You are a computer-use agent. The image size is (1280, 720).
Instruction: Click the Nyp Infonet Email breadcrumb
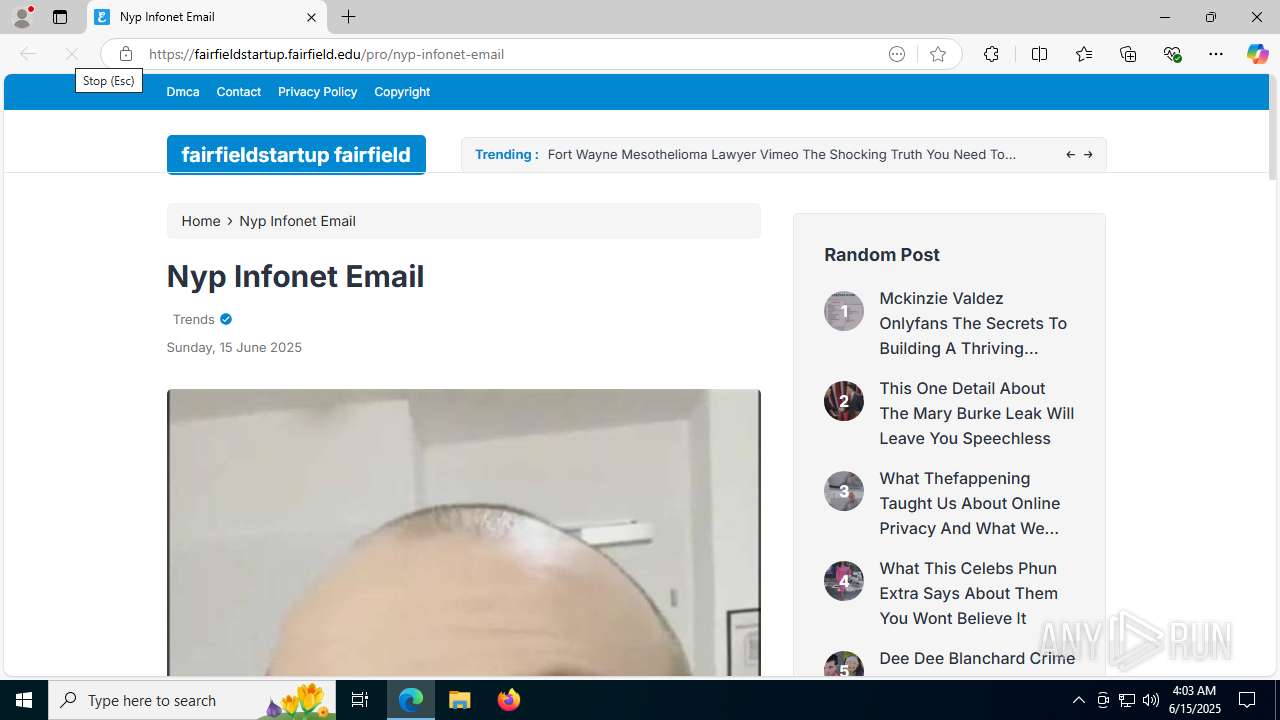coord(297,221)
